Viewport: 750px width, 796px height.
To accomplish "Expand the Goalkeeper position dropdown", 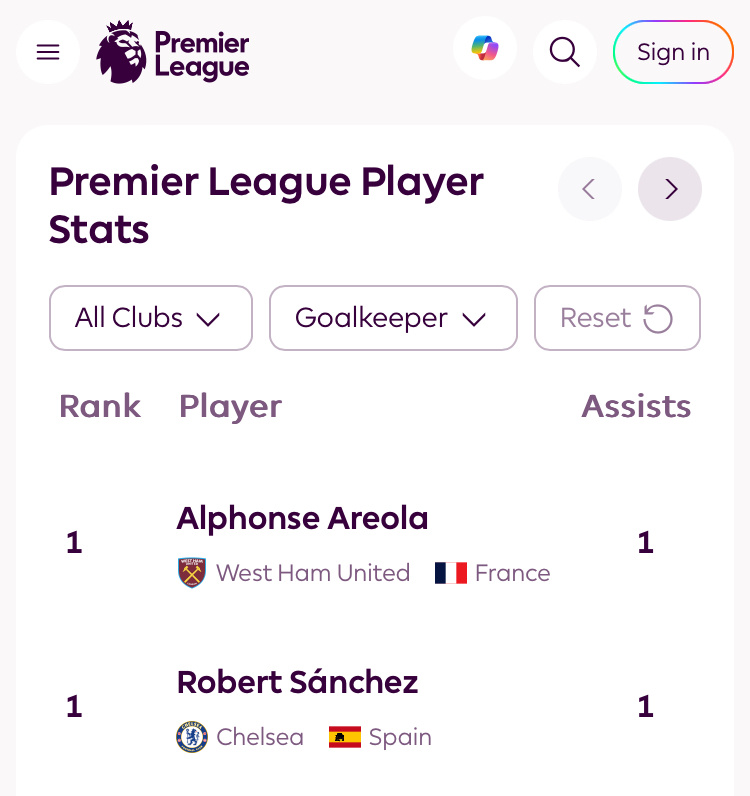I will 393,318.
